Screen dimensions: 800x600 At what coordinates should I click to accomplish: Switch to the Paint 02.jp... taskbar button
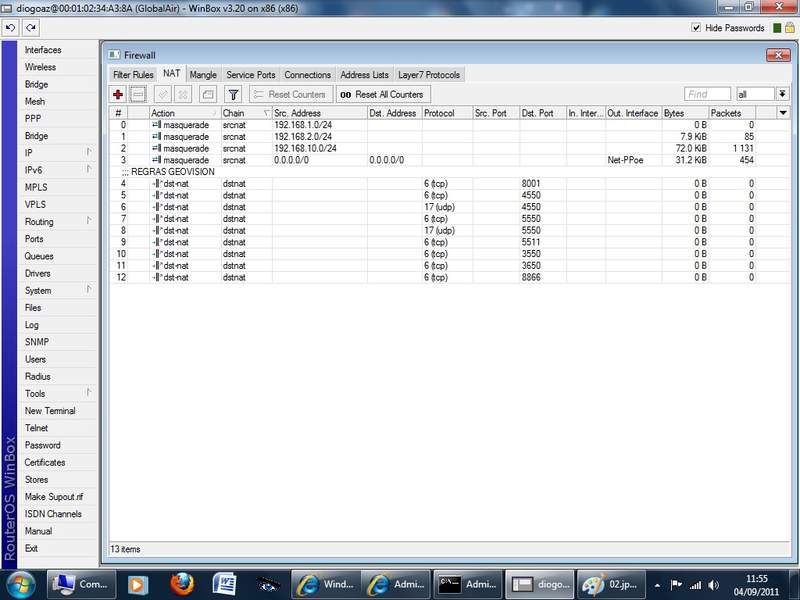point(611,585)
